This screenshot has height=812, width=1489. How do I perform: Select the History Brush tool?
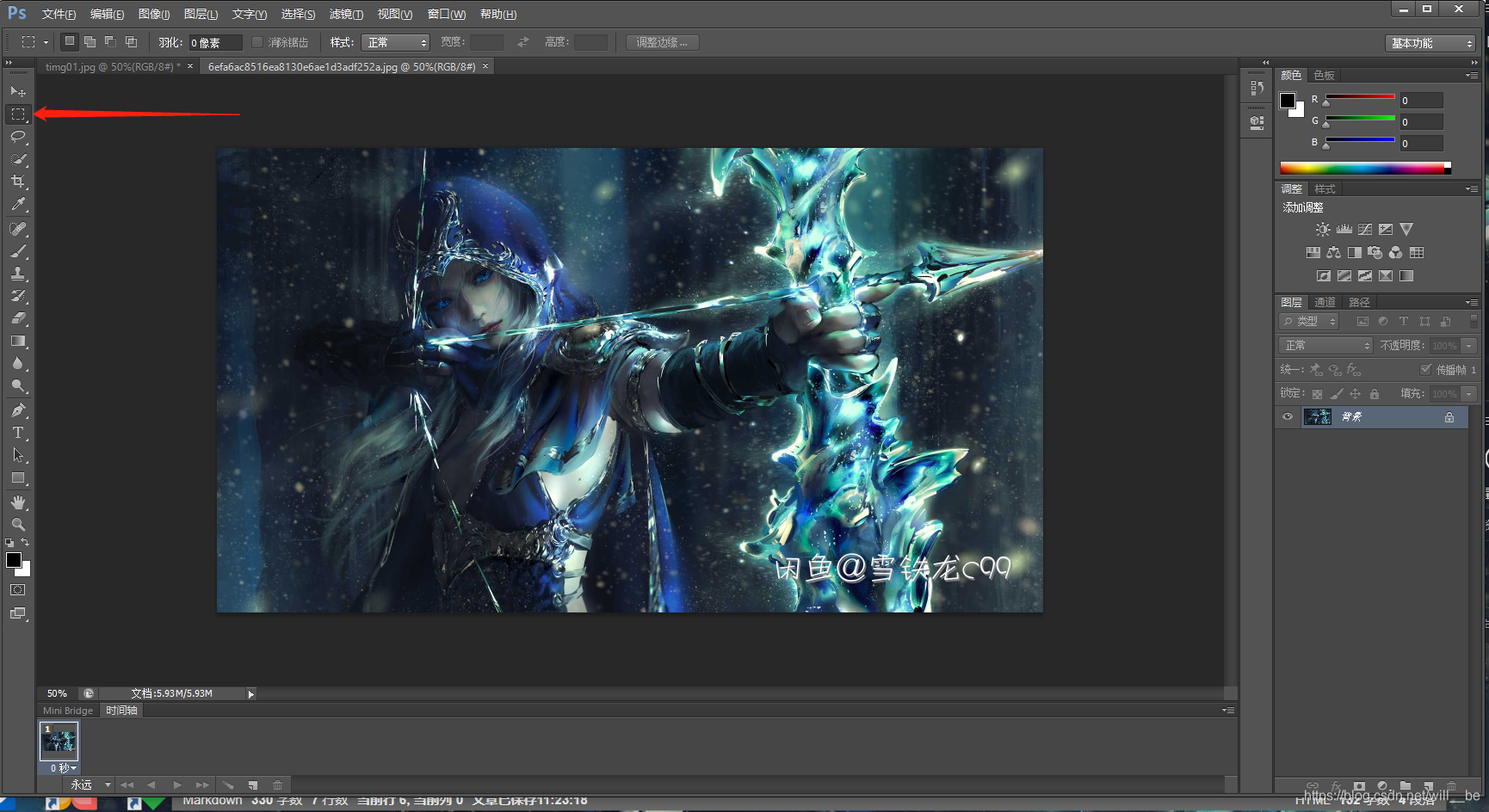pyautogui.click(x=18, y=296)
